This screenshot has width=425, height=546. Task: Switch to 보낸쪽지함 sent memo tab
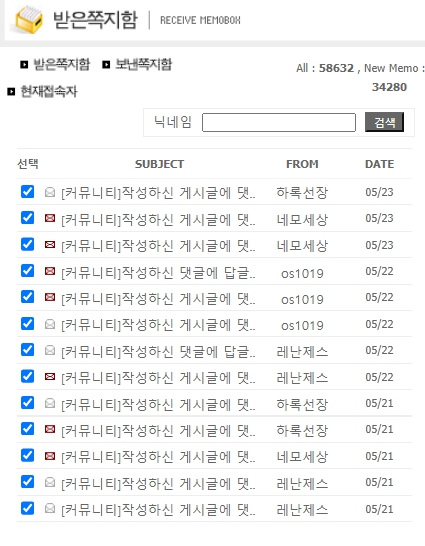tap(143, 64)
